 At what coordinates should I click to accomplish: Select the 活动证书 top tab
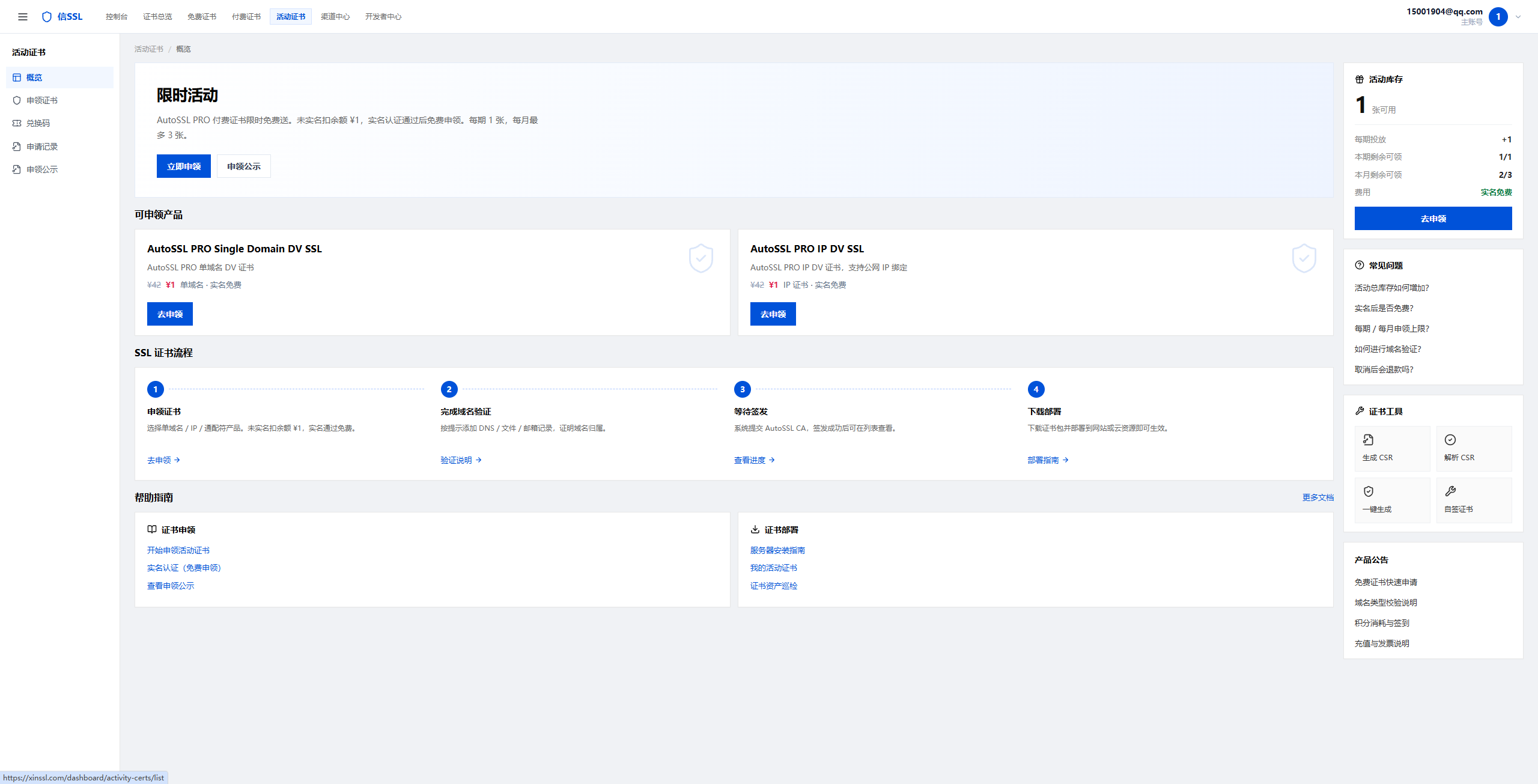coord(291,17)
